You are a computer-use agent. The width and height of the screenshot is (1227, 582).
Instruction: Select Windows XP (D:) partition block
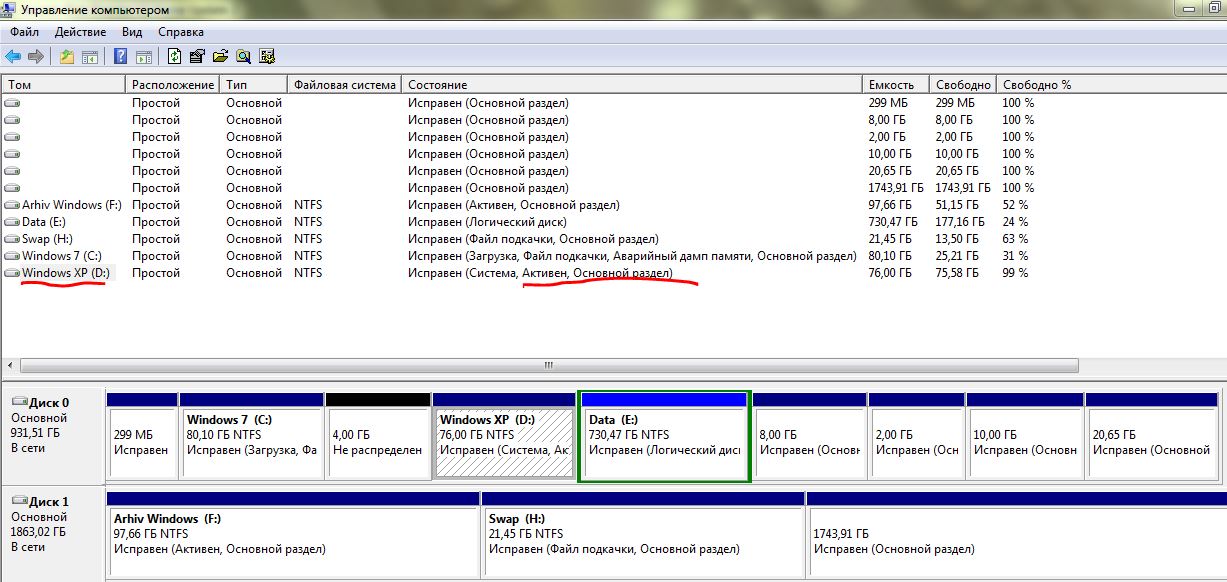[505, 436]
